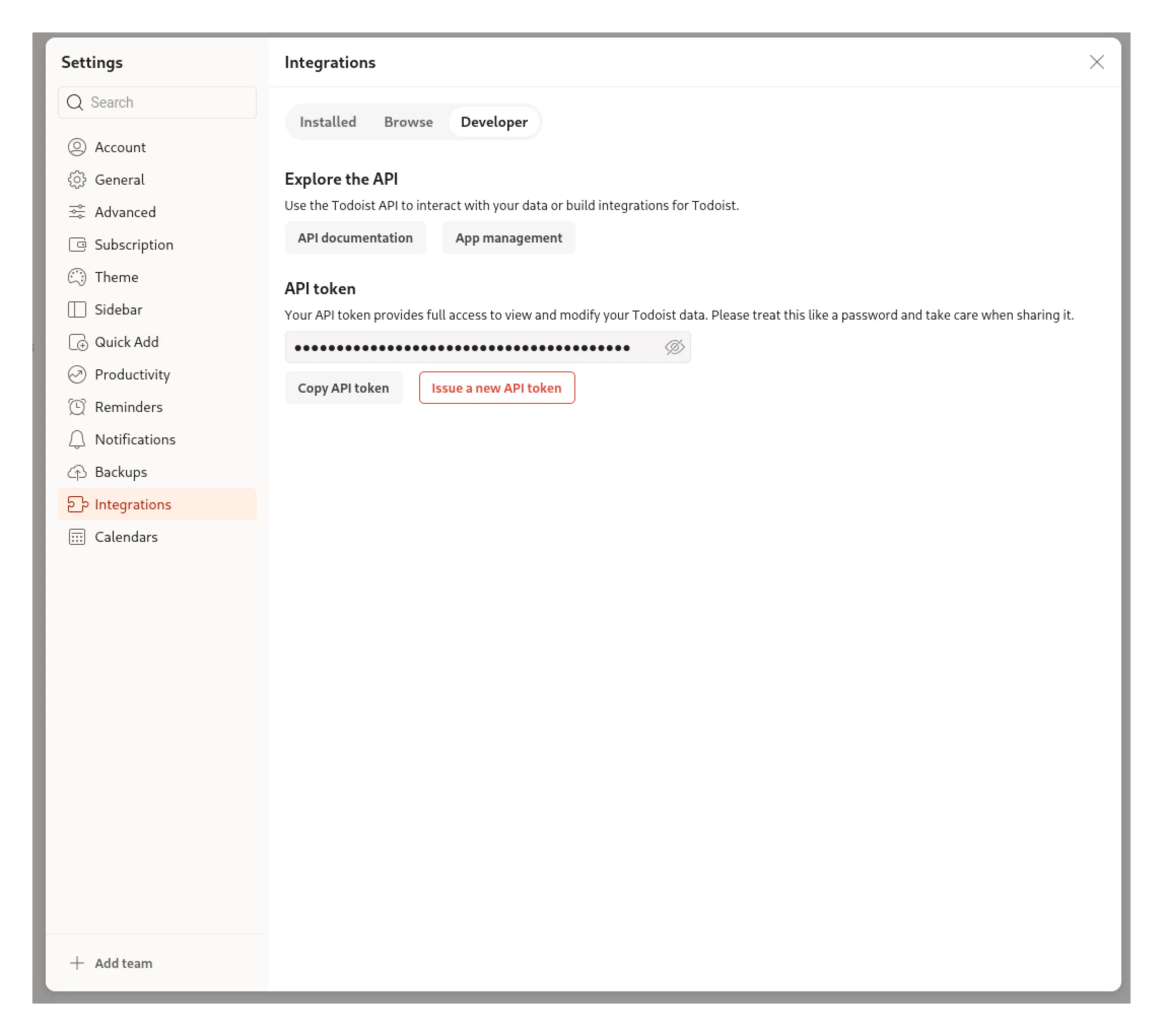
Task: Click Add team at the bottom
Action: pyautogui.click(x=111, y=962)
